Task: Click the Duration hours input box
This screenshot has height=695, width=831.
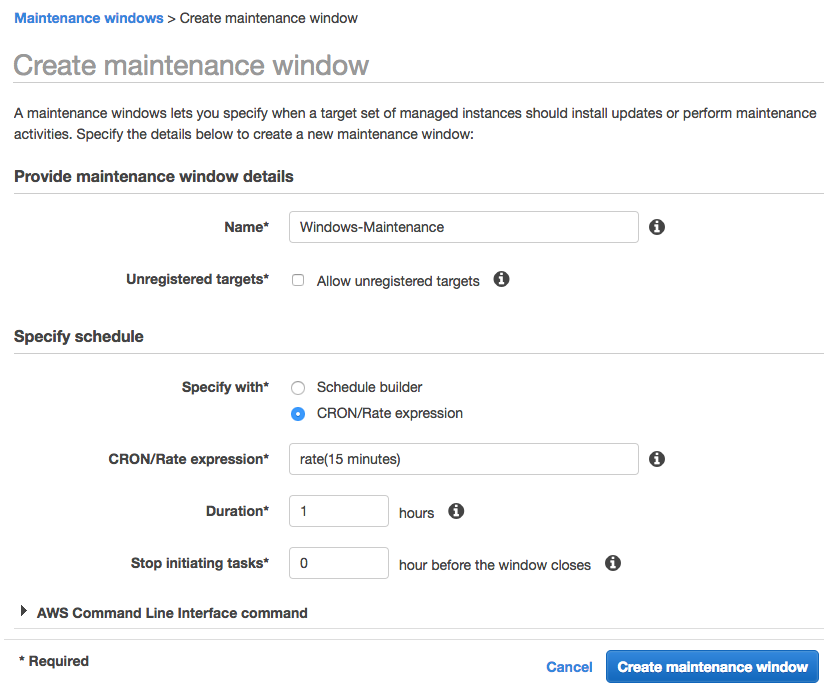Action: tap(338, 511)
